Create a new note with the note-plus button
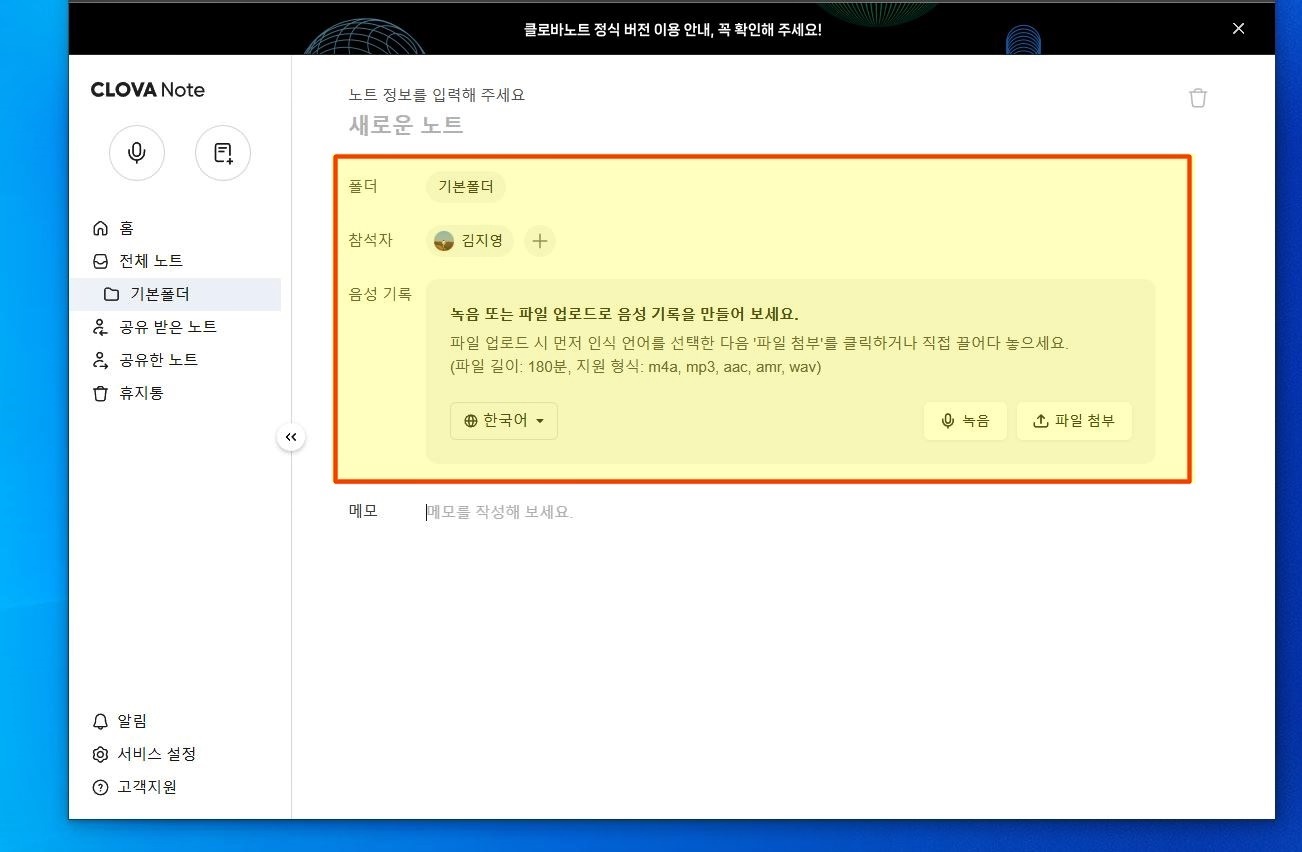 pyautogui.click(x=223, y=153)
